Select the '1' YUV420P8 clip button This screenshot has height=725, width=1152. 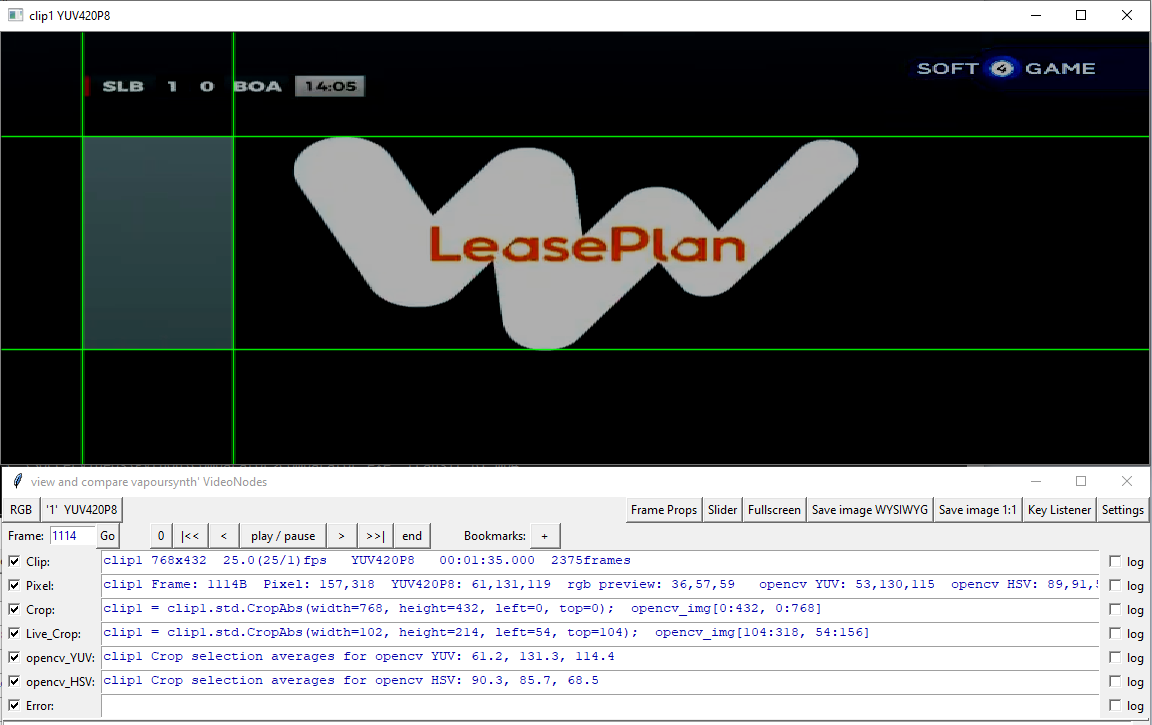coord(81,510)
